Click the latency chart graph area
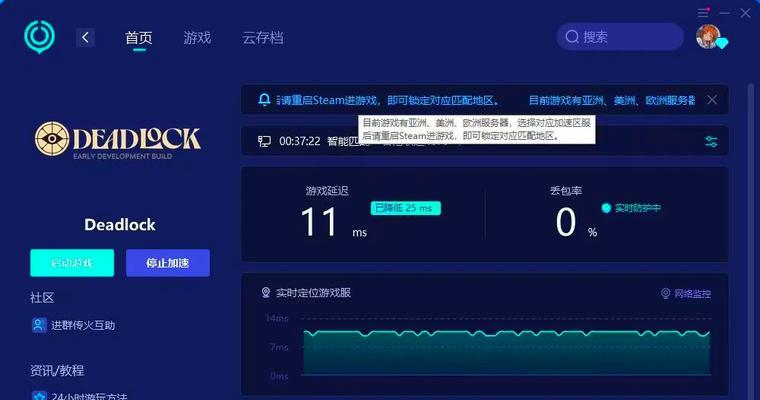The width and height of the screenshot is (760, 400). point(507,353)
